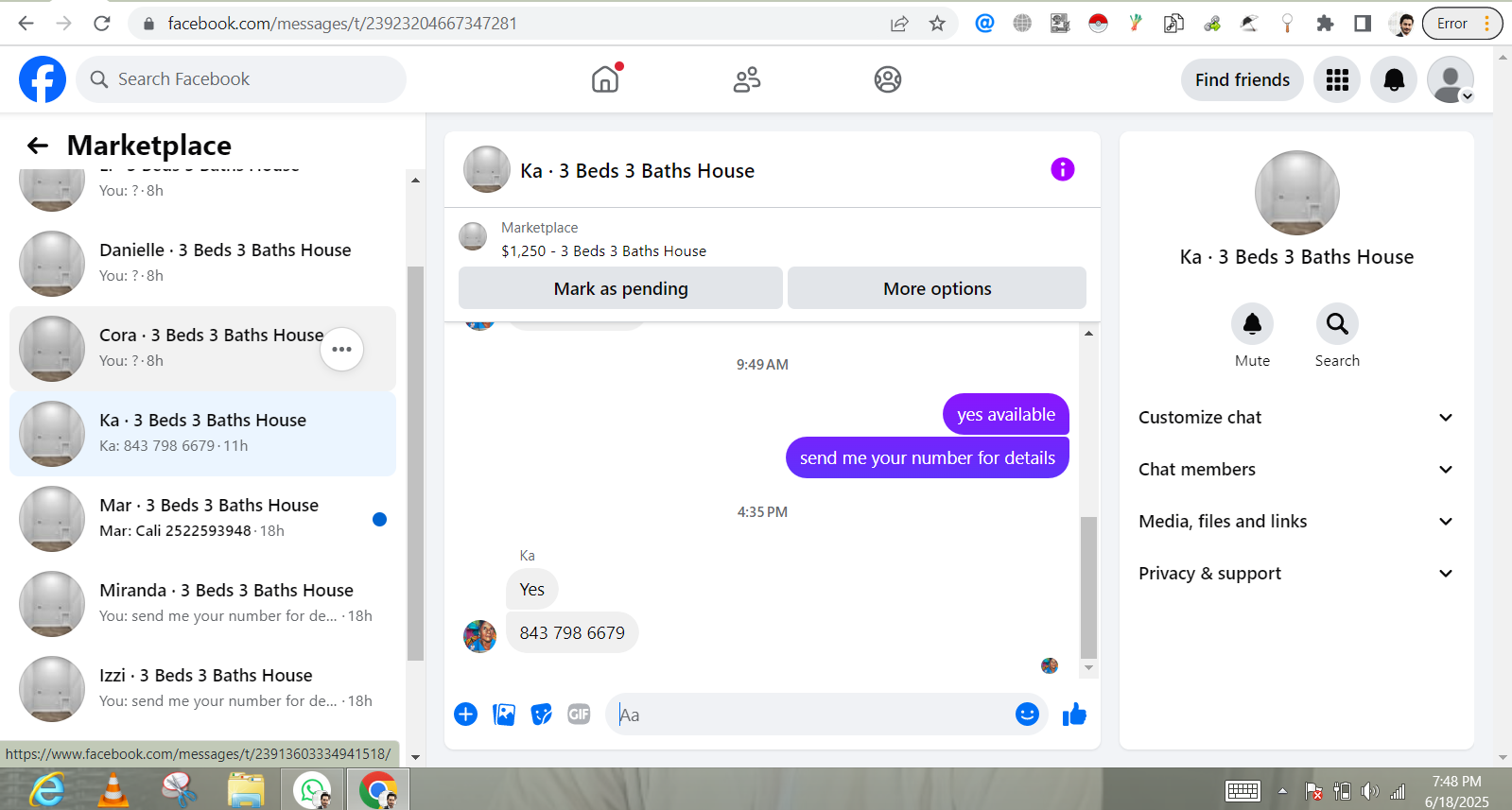
Task: Attach a photo file to message
Action: tap(504, 715)
